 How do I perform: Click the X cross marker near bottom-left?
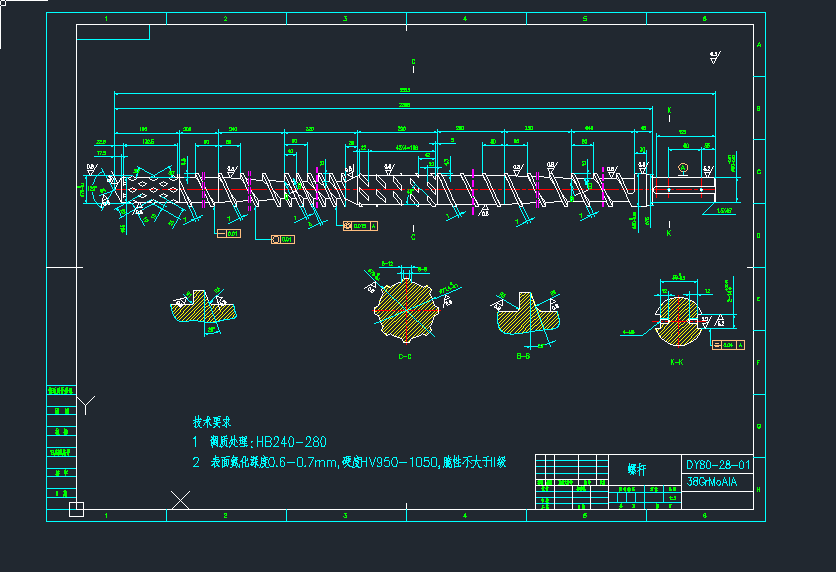pyautogui.click(x=181, y=499)
